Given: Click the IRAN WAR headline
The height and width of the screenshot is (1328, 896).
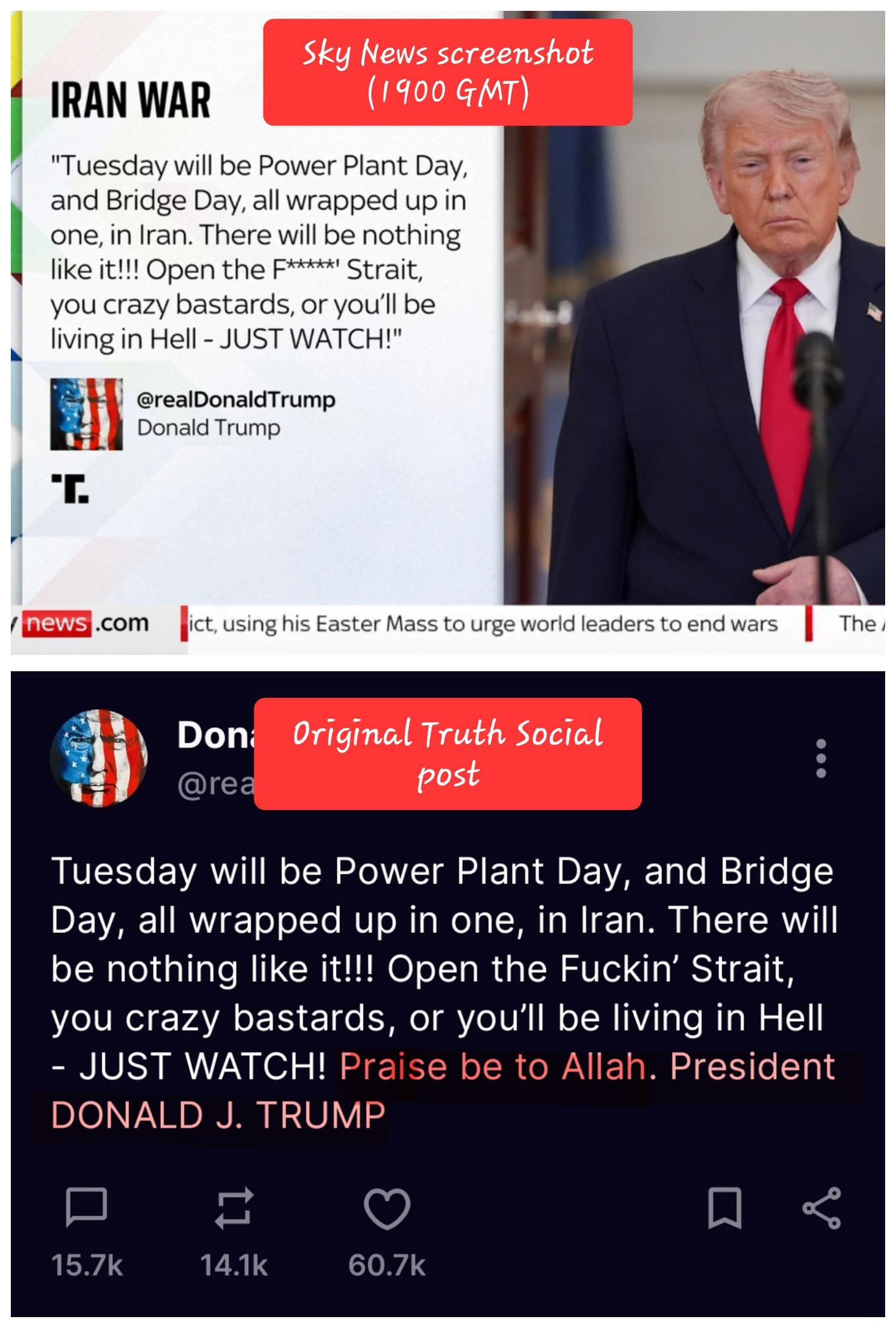Looking at the screenshot, I should point(131,100).
